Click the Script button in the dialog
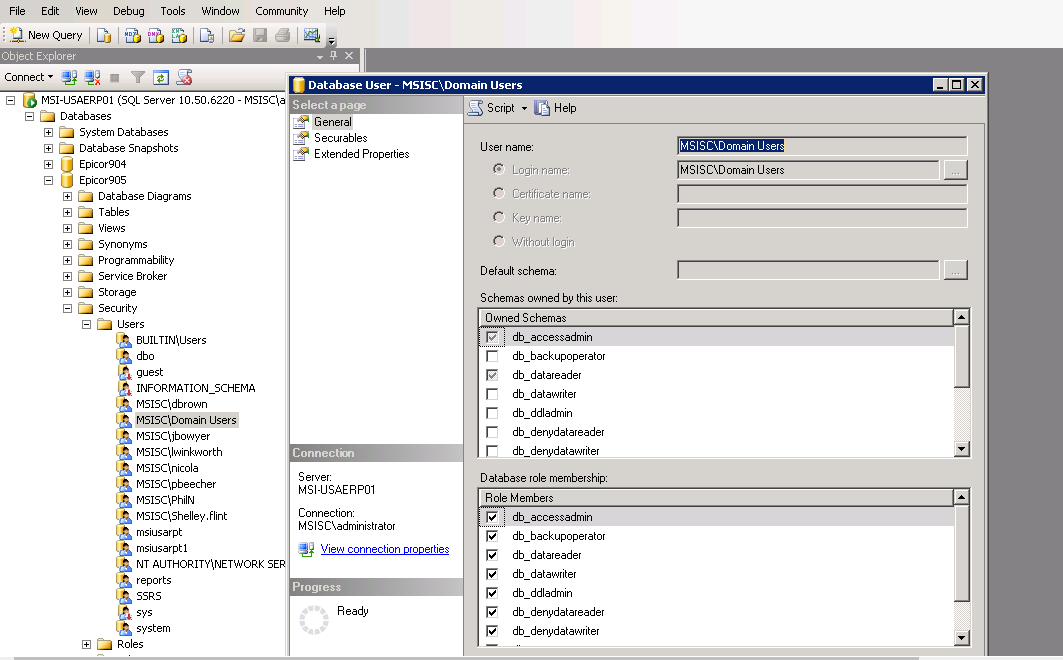This screenshot has width=1063, height=660. tap(492, 108)
